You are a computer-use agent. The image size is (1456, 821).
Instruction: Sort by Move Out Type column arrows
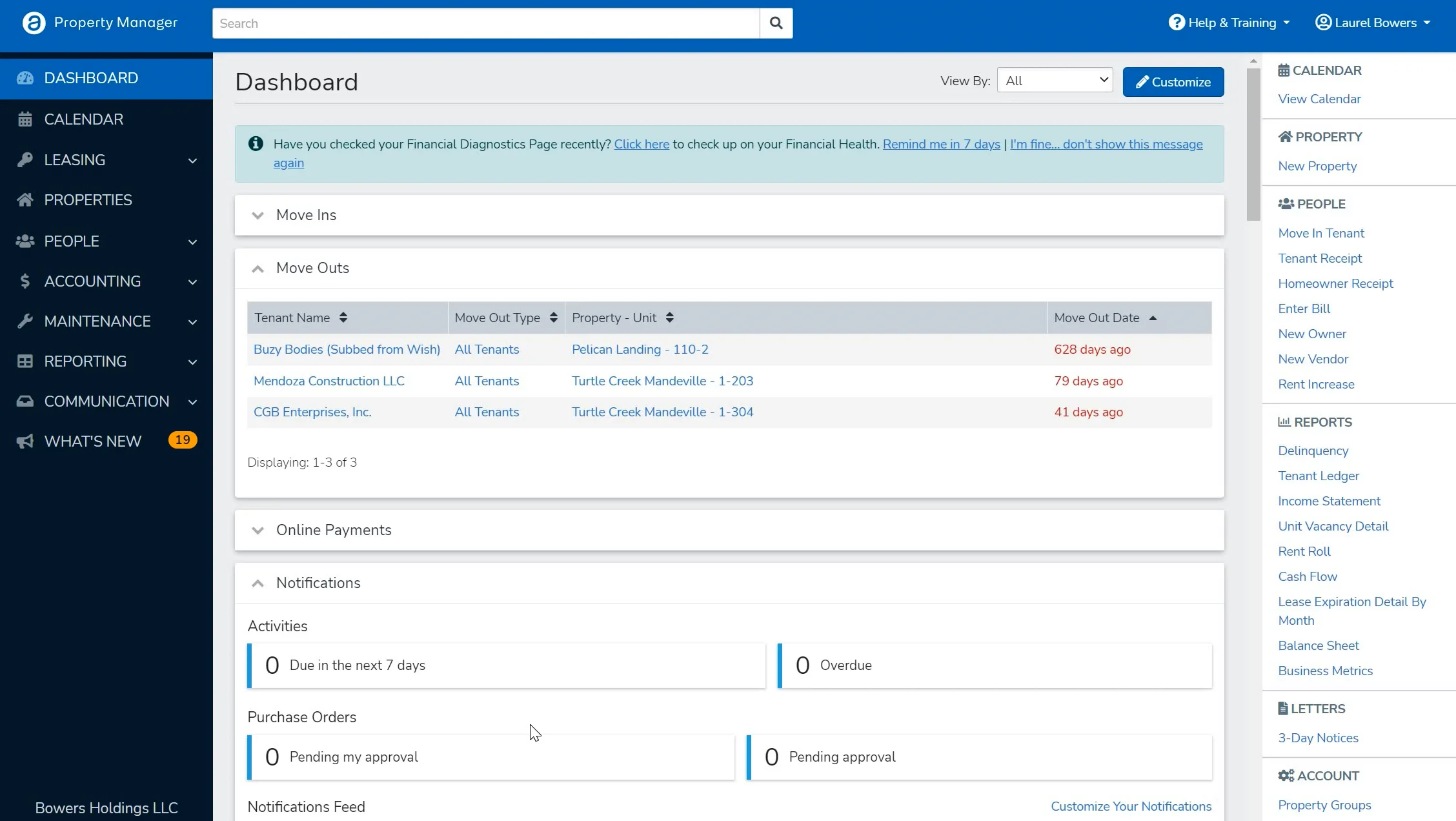[553, 318]
